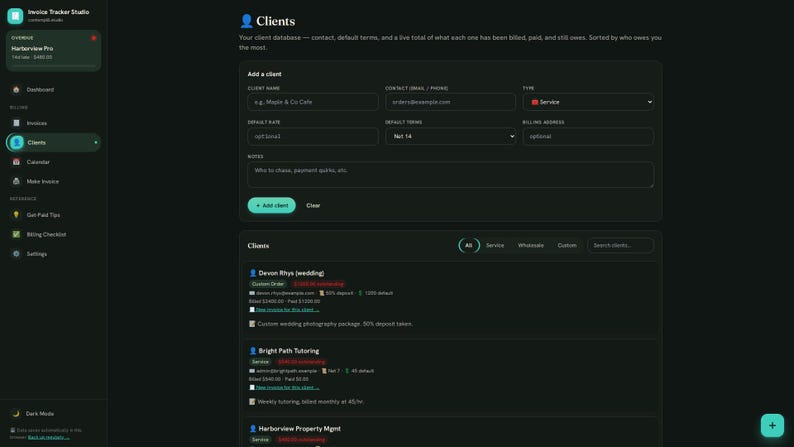
Task: Click Devon Rhys outstanding amount badge
Action: point(319,284)
